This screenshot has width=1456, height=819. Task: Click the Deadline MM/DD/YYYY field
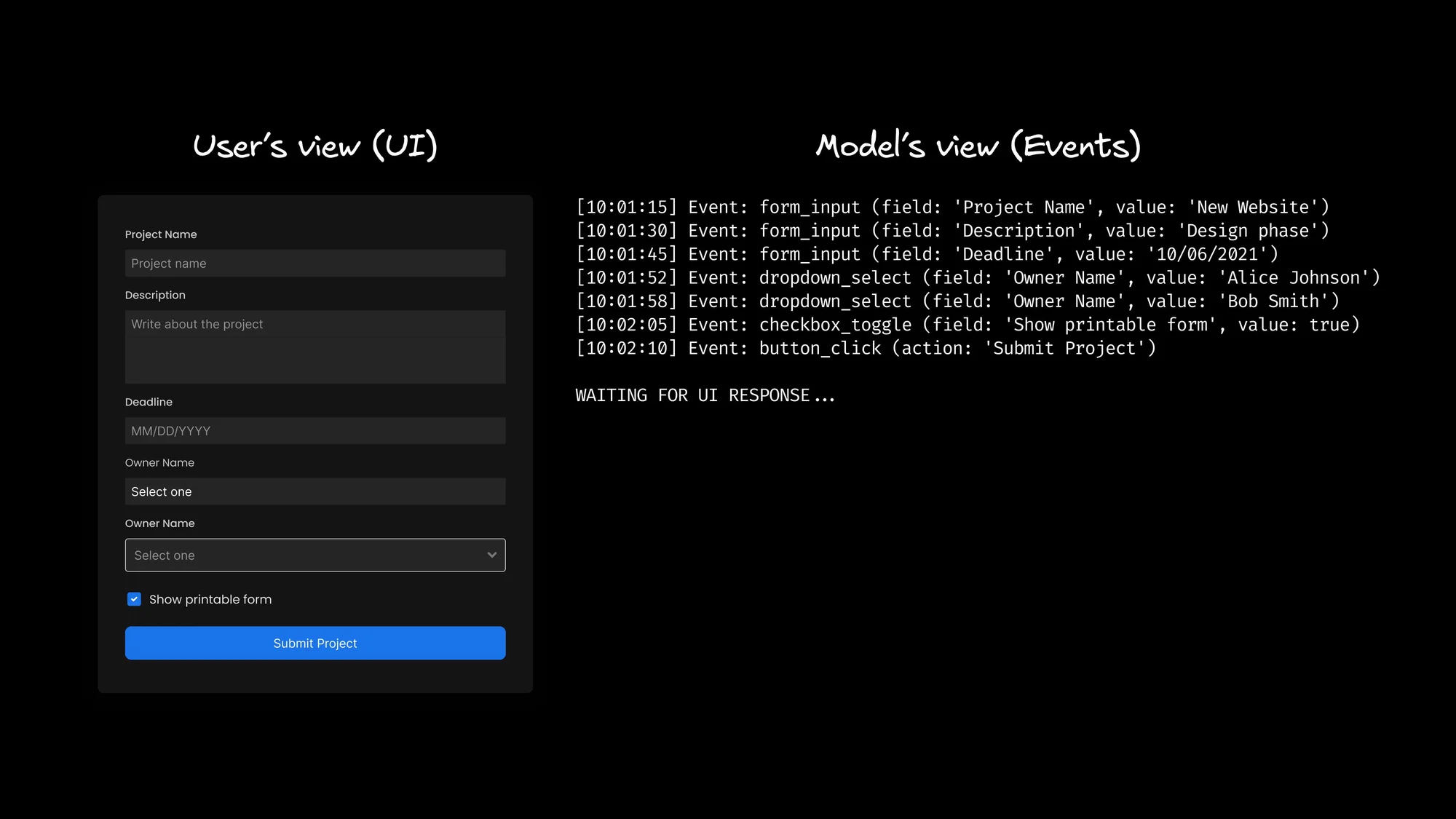314,431
